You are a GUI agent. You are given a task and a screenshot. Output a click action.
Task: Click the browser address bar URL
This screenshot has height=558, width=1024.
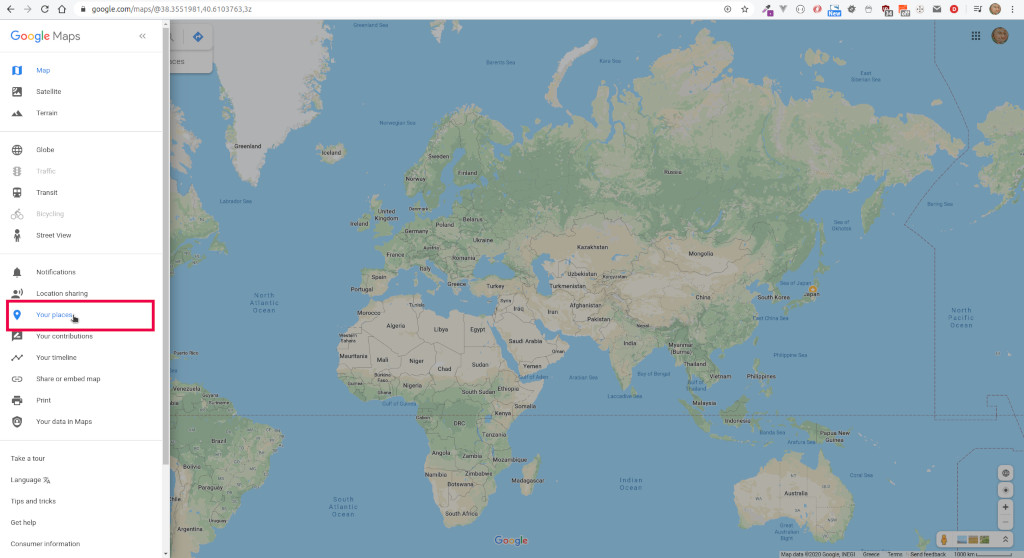(x=171, y=9)
